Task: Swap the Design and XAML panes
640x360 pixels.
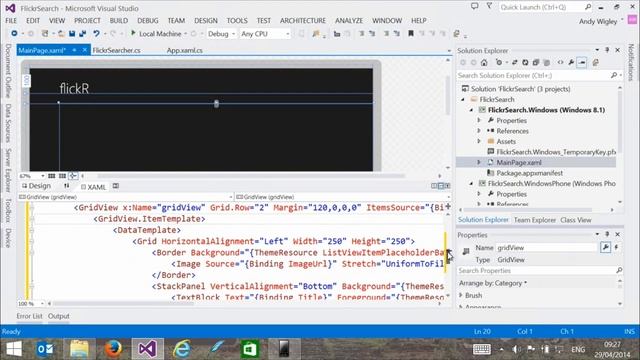Action: [67, 186]
